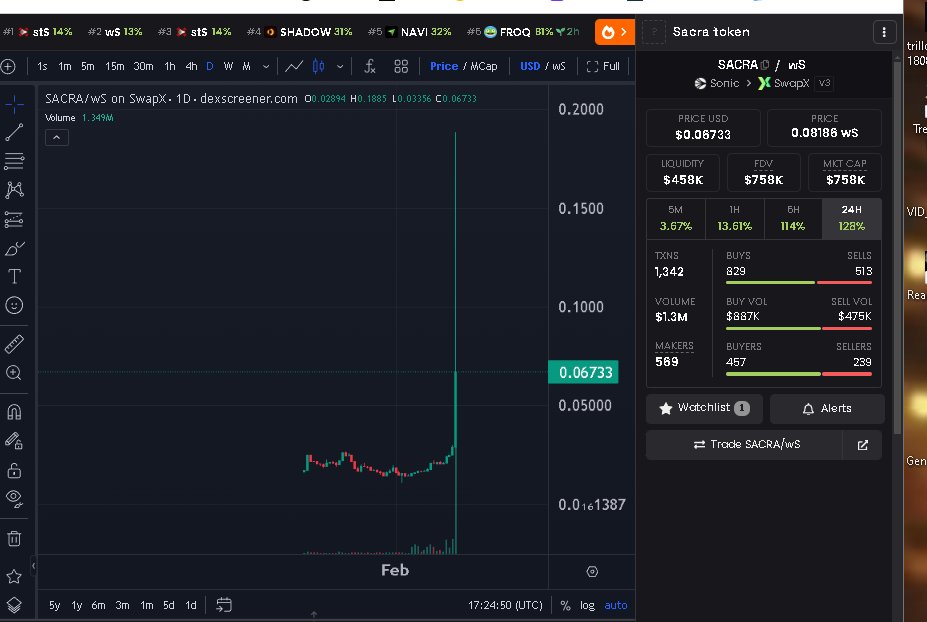Click the add symbol plus icon
The image size is (927, 622).
click(8, 66)
